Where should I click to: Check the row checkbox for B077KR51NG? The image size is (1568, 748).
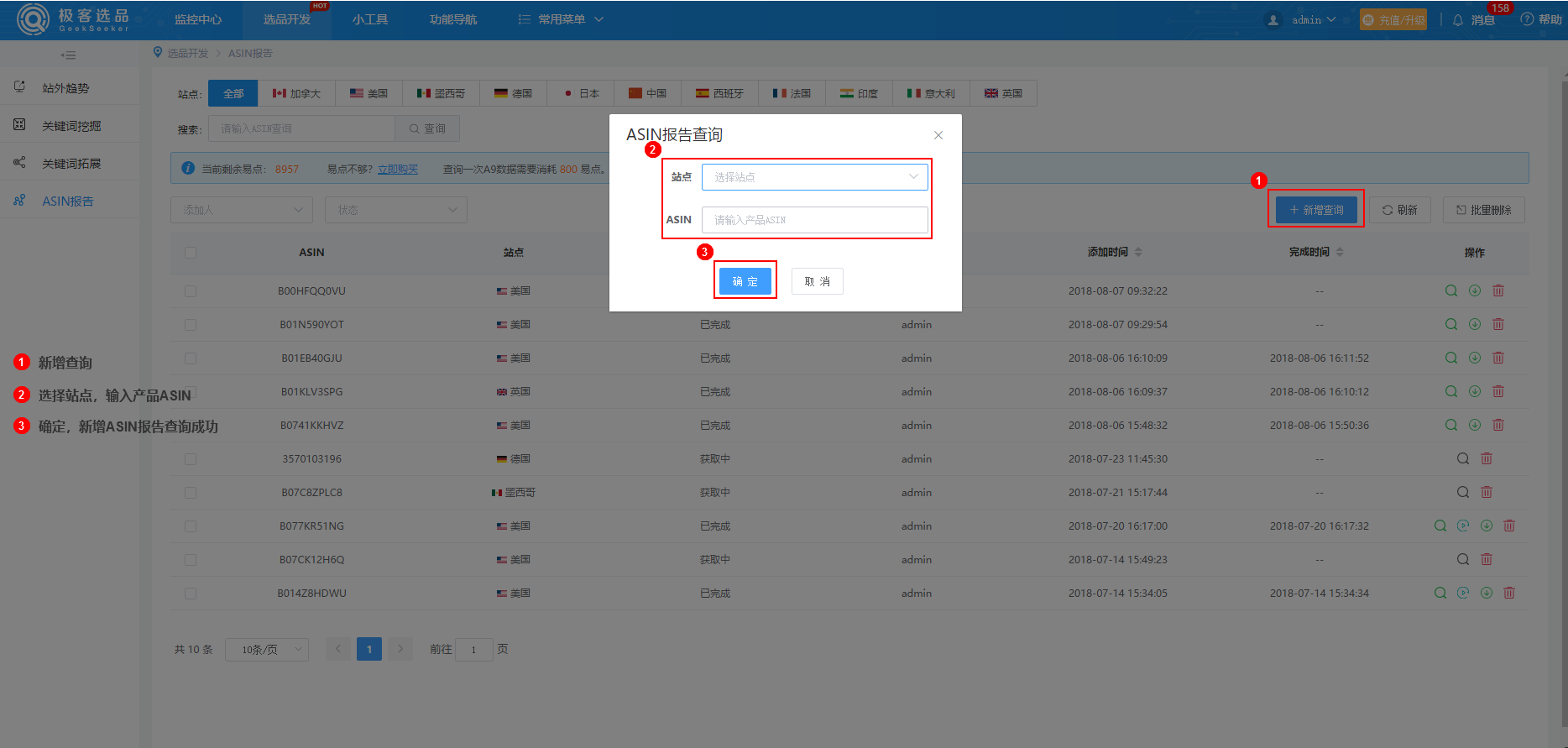coord(191,526)
